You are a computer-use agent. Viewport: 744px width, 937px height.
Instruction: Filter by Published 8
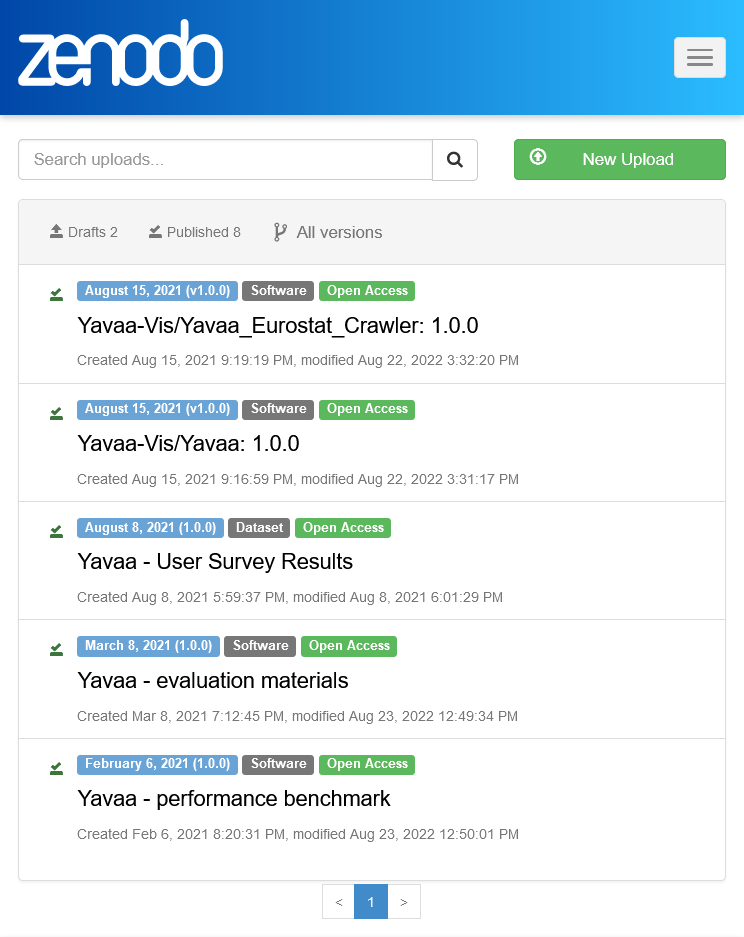pyautogui.click(x=194, y=232)
